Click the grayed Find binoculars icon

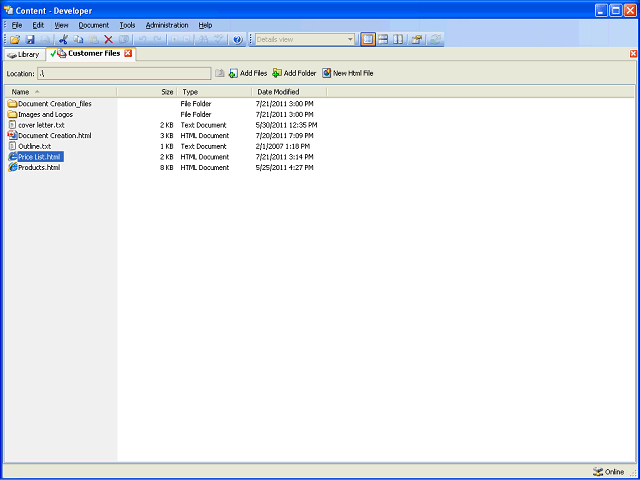[204, 40]
